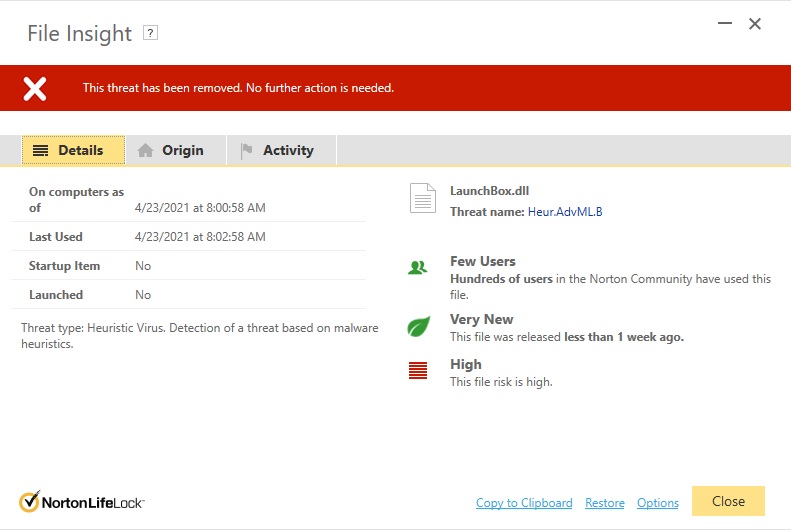Click the Restore link

605,503
